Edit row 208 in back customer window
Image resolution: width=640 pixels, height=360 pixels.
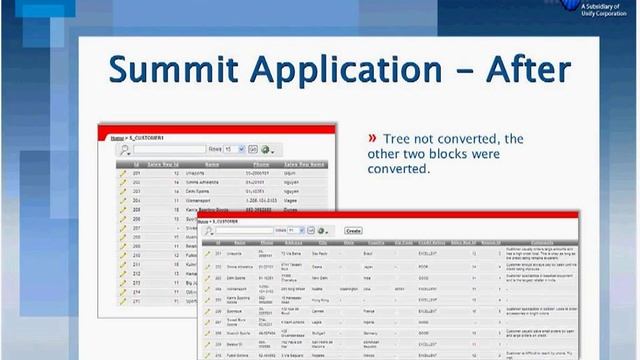[123, 237]
